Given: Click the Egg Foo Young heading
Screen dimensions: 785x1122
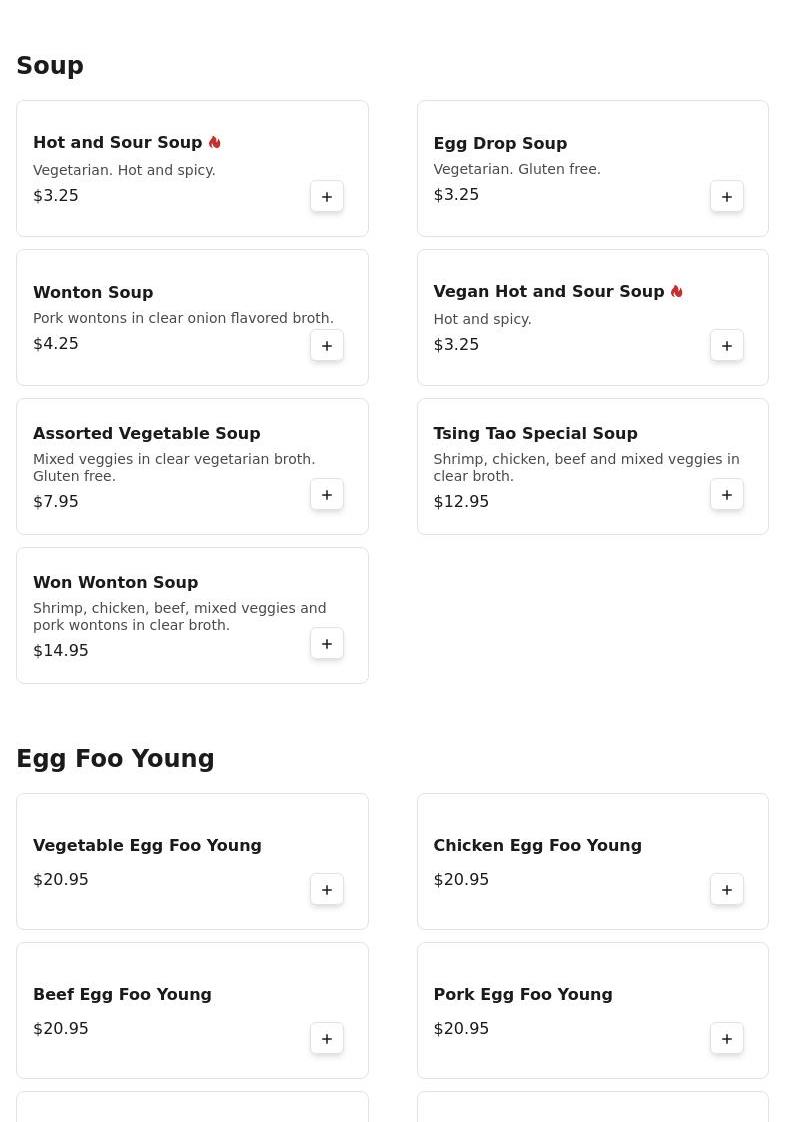Looking at the screenshot, I should click(x=115, y=759).
